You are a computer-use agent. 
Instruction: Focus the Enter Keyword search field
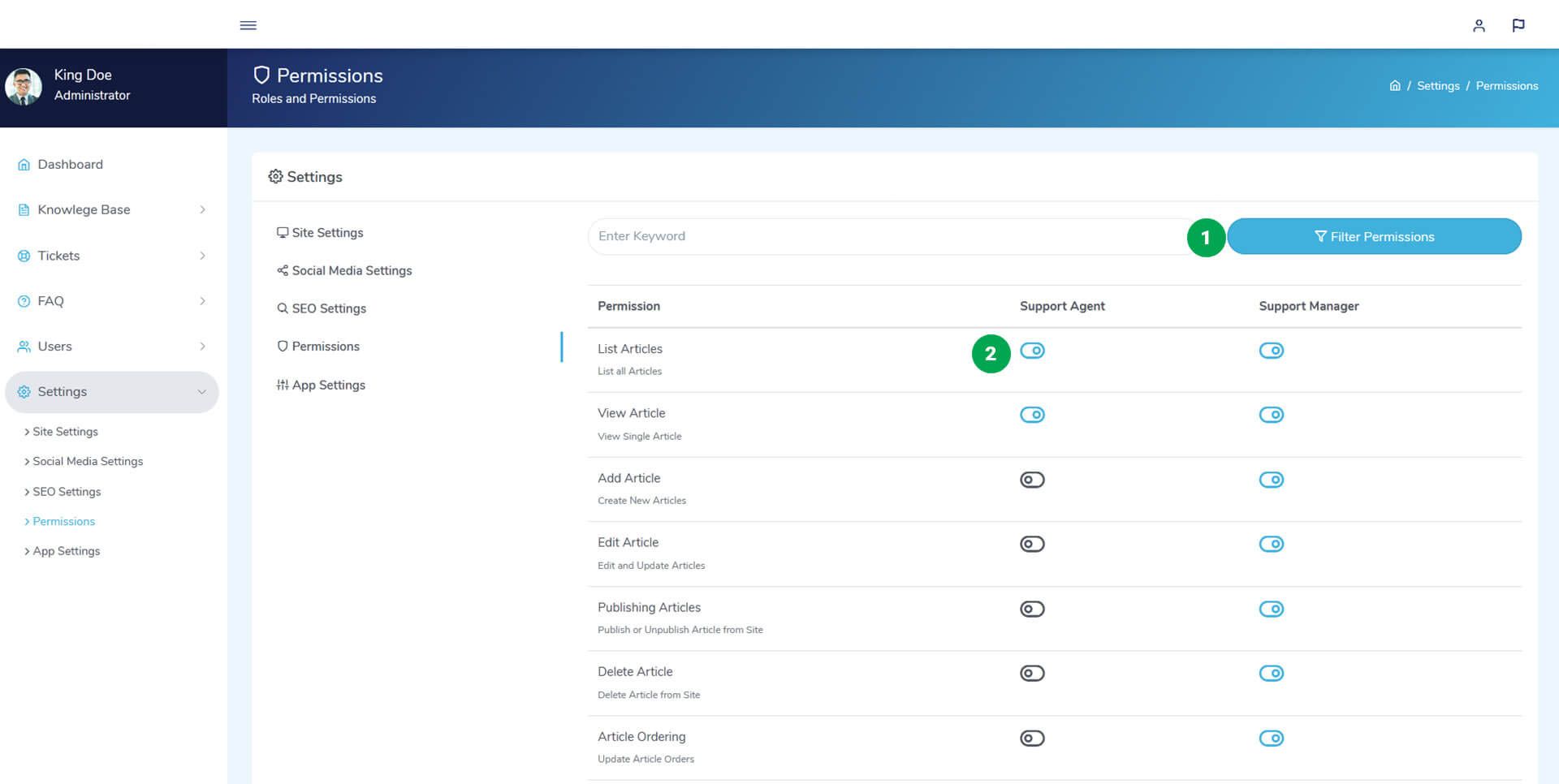tap(885, 236)
